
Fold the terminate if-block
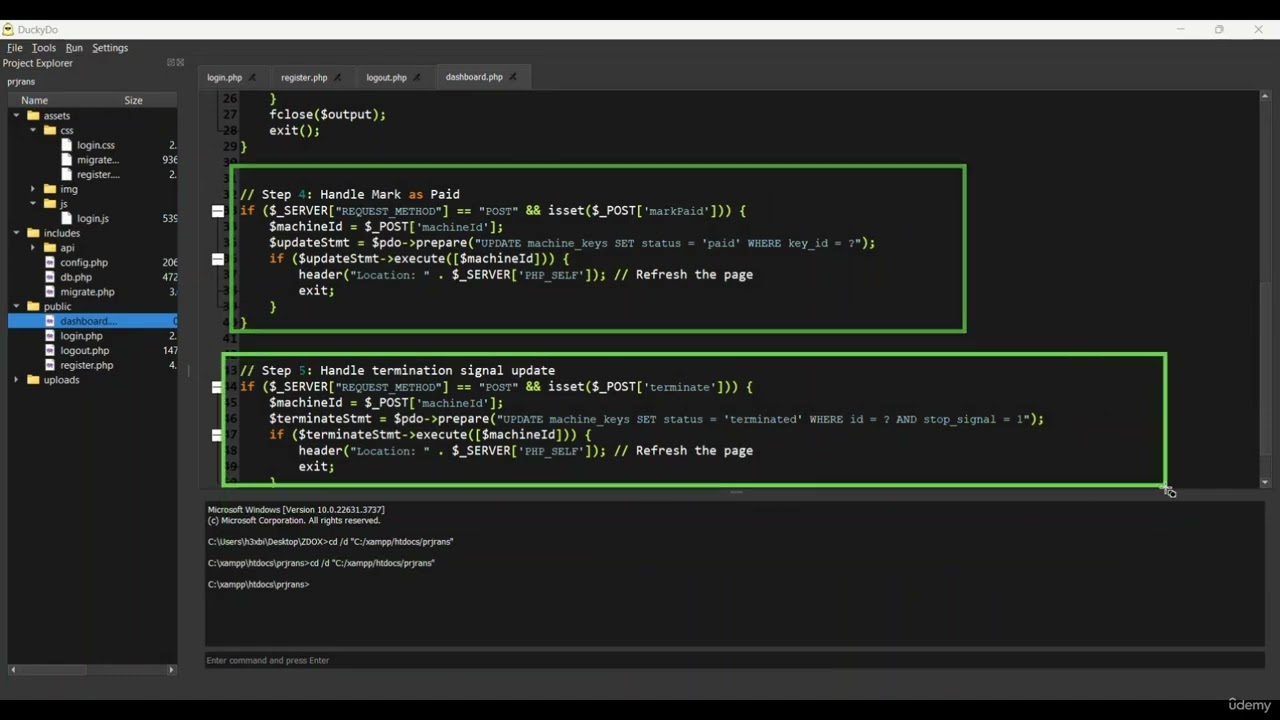tap(218, 387)
